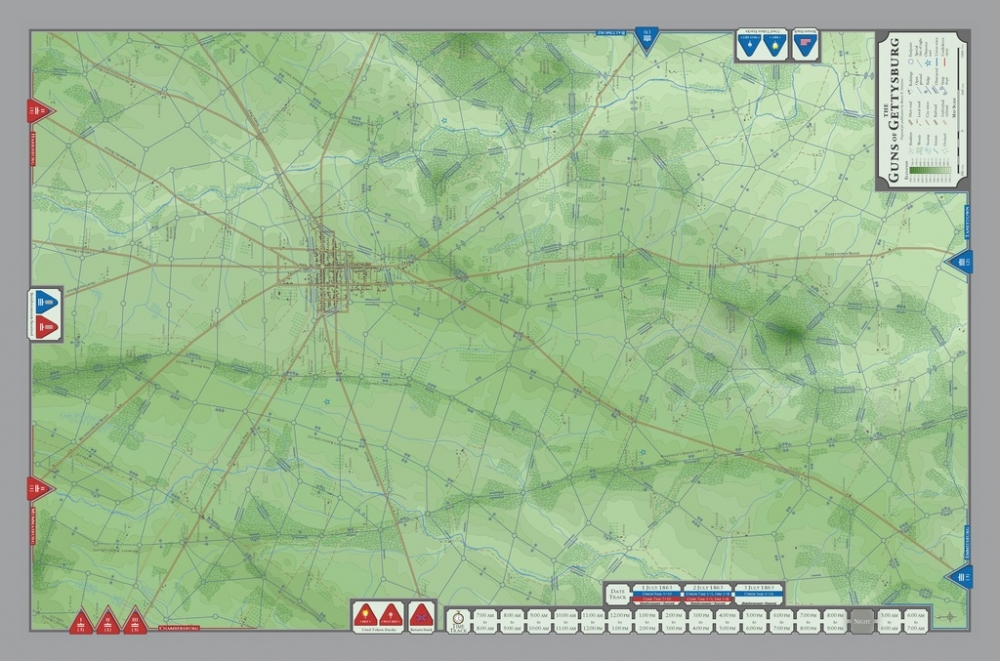
Task: Click the red Harrisburg entry marker on left edge
Action: [40, 110]
